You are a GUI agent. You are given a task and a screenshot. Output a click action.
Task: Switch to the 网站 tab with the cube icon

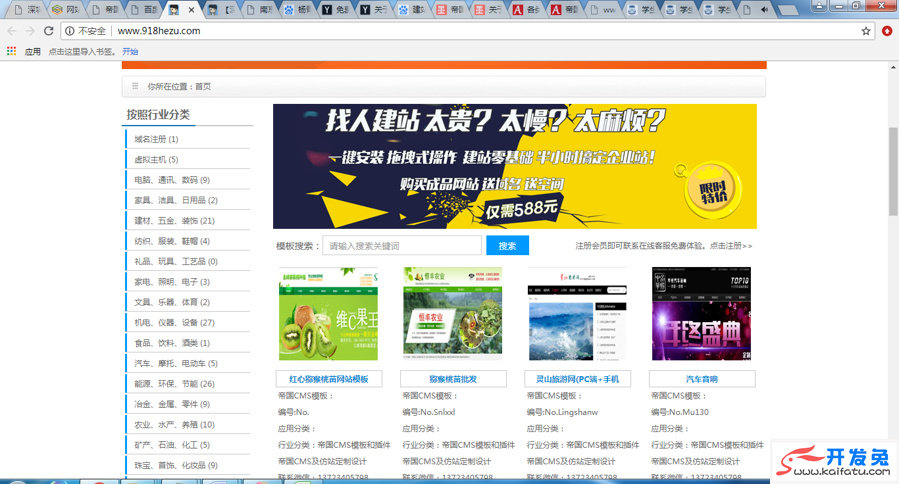[x=65, y=10]
